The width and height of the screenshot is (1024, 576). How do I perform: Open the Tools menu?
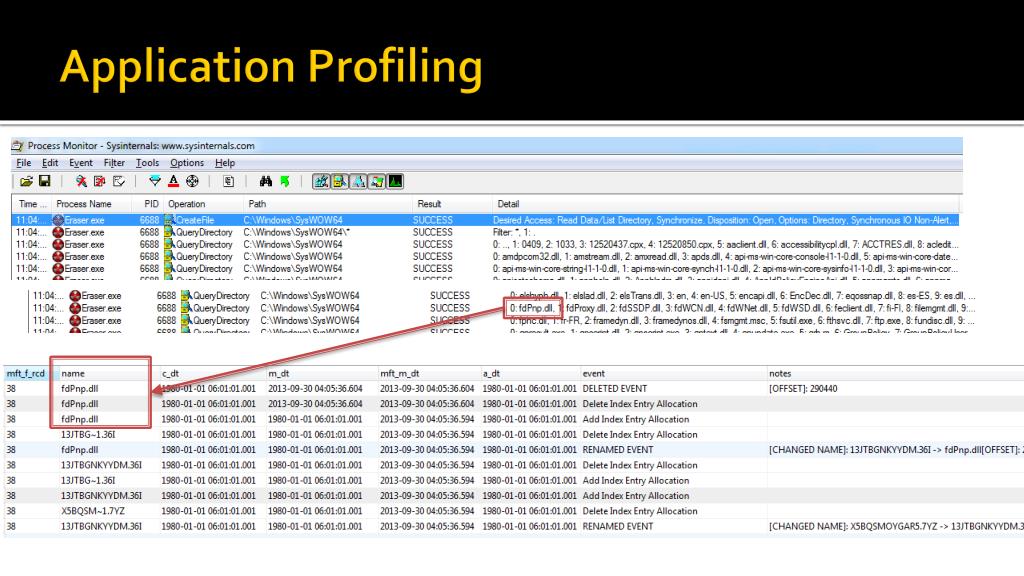[147, 163]
